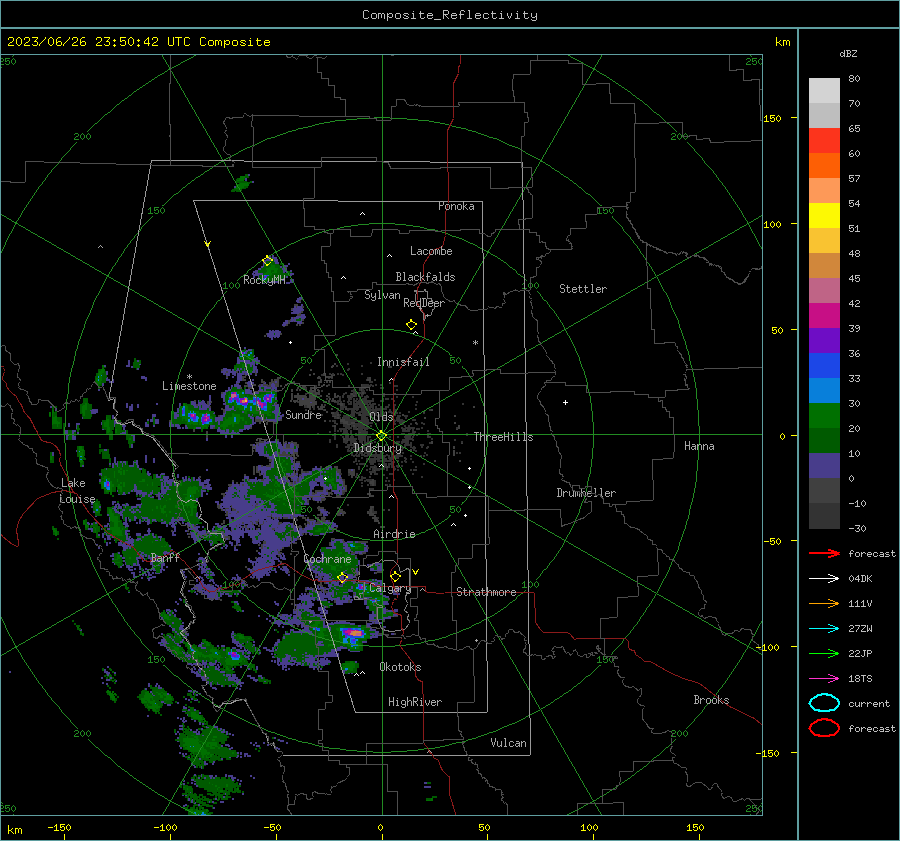Image resolution: width=900 pixels, height=841 pixels.
Task: Click the 'RockyMH' map label
Action: [264, 280]
